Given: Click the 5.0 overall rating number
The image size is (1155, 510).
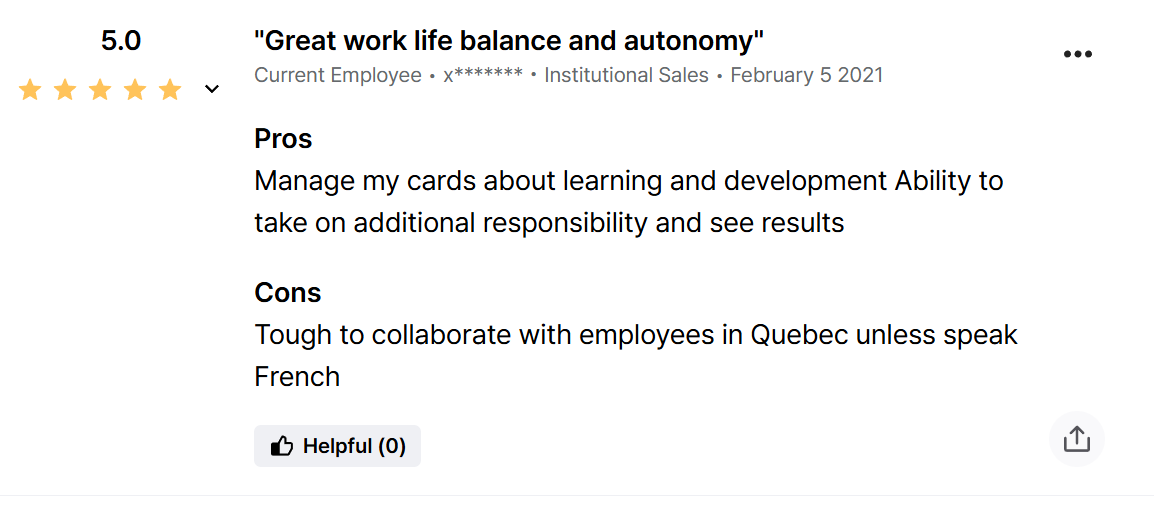Looking at the screenshot, I should pyautogui.click(x=121, y=41).
